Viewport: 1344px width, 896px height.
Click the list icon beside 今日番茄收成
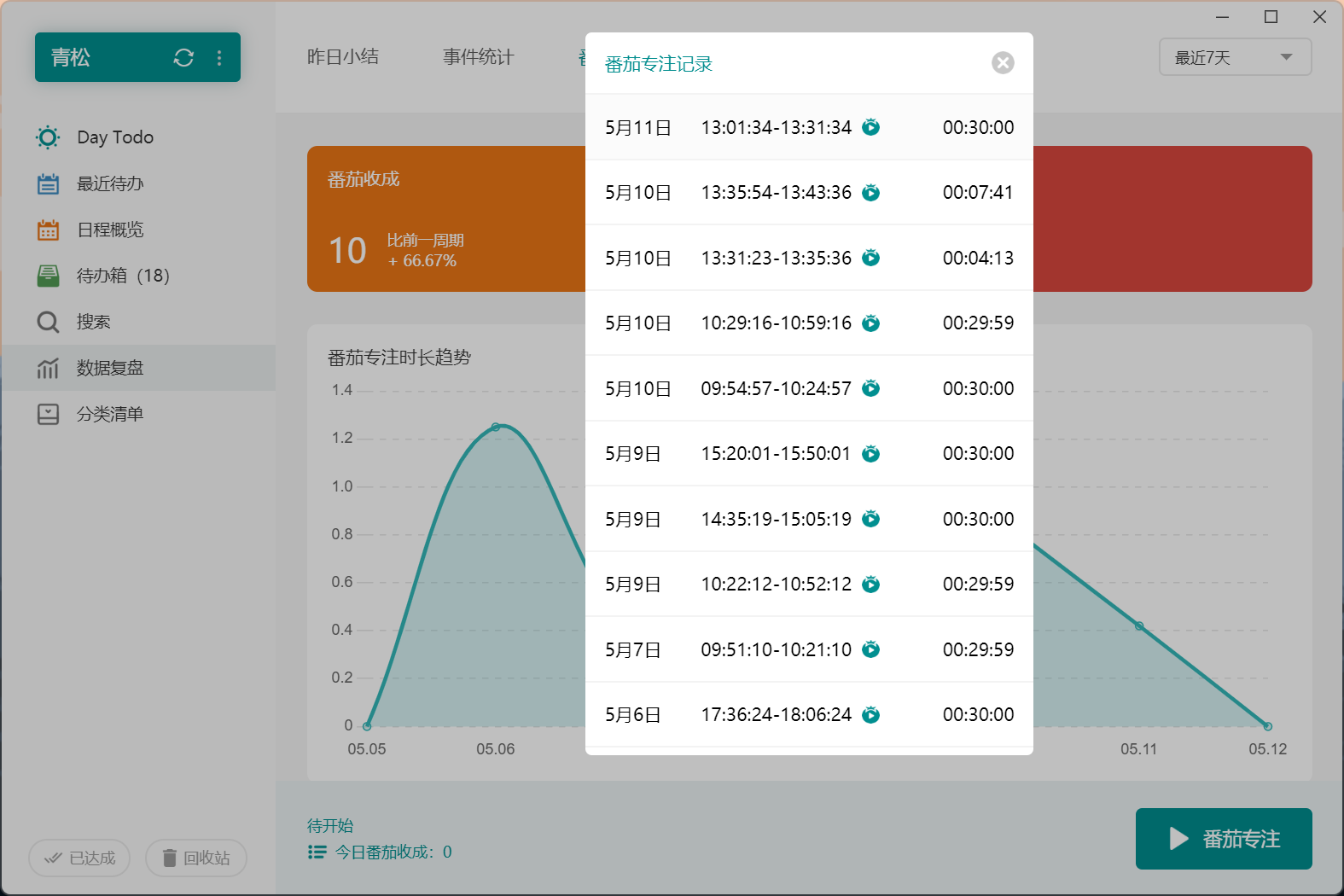[x=317, y=852]
